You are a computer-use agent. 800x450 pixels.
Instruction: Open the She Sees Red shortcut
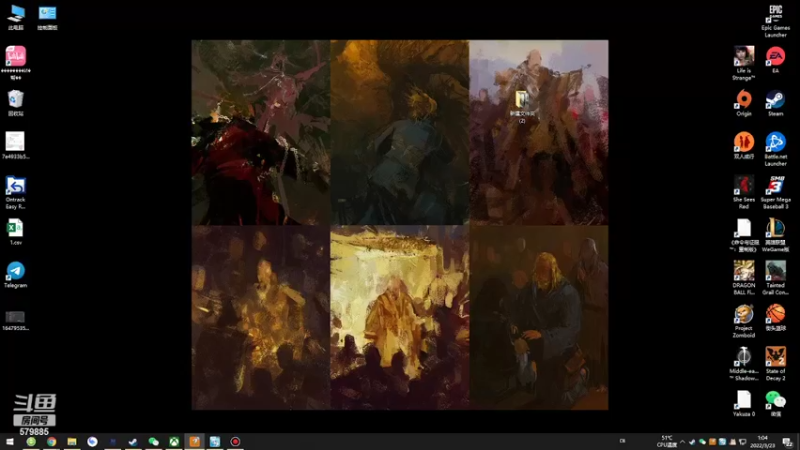coord(743,192)
